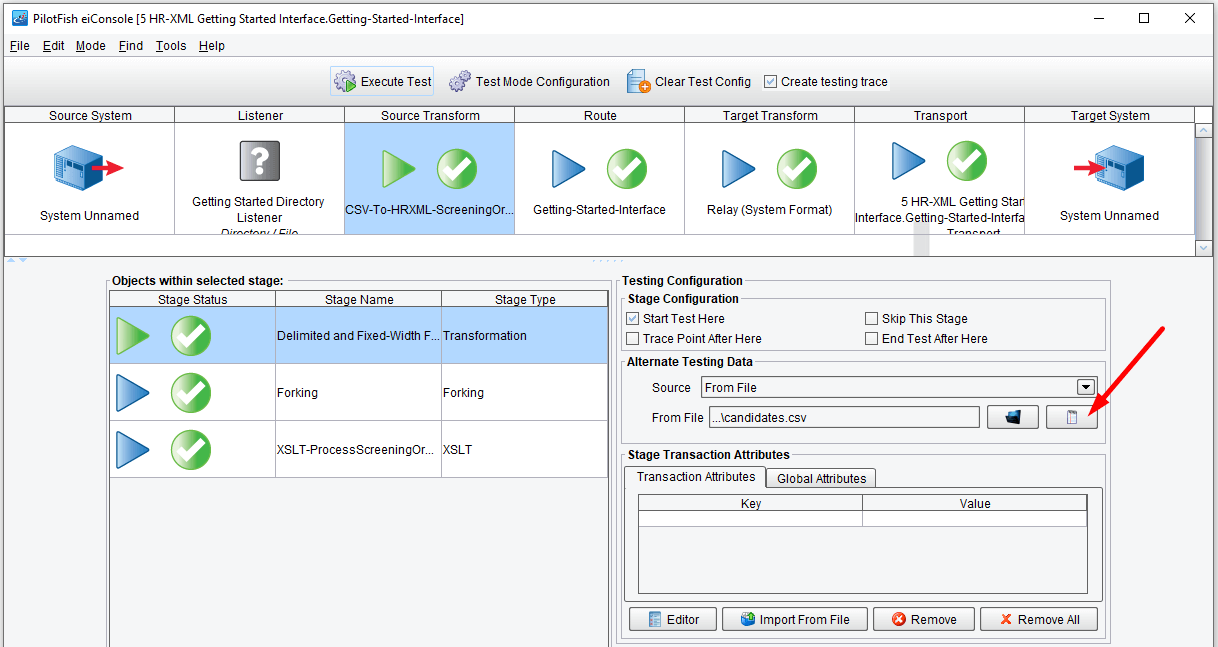Click the Listener question mark icon
This screenshot has height=647, width=1218.
click(260, 160)
